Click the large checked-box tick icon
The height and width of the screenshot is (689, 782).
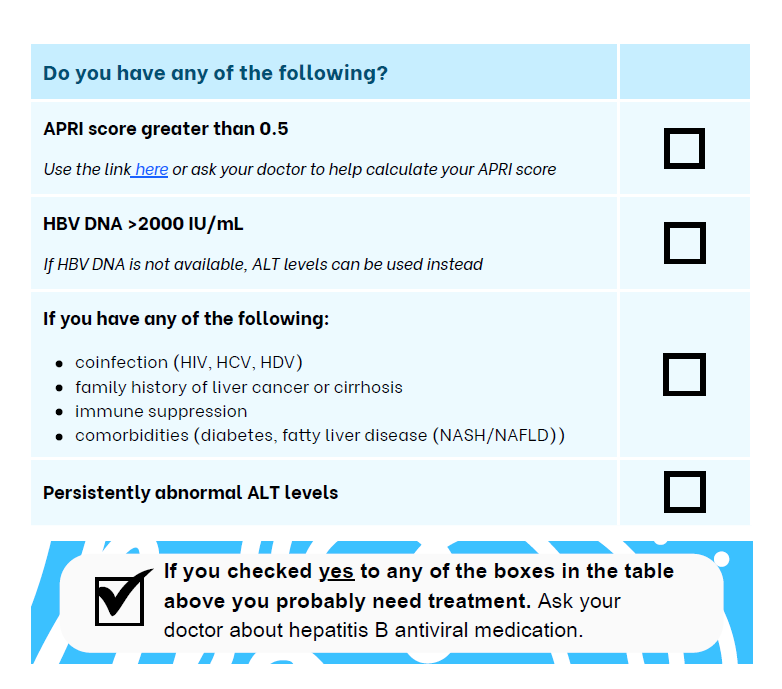(x=123, y=597)
